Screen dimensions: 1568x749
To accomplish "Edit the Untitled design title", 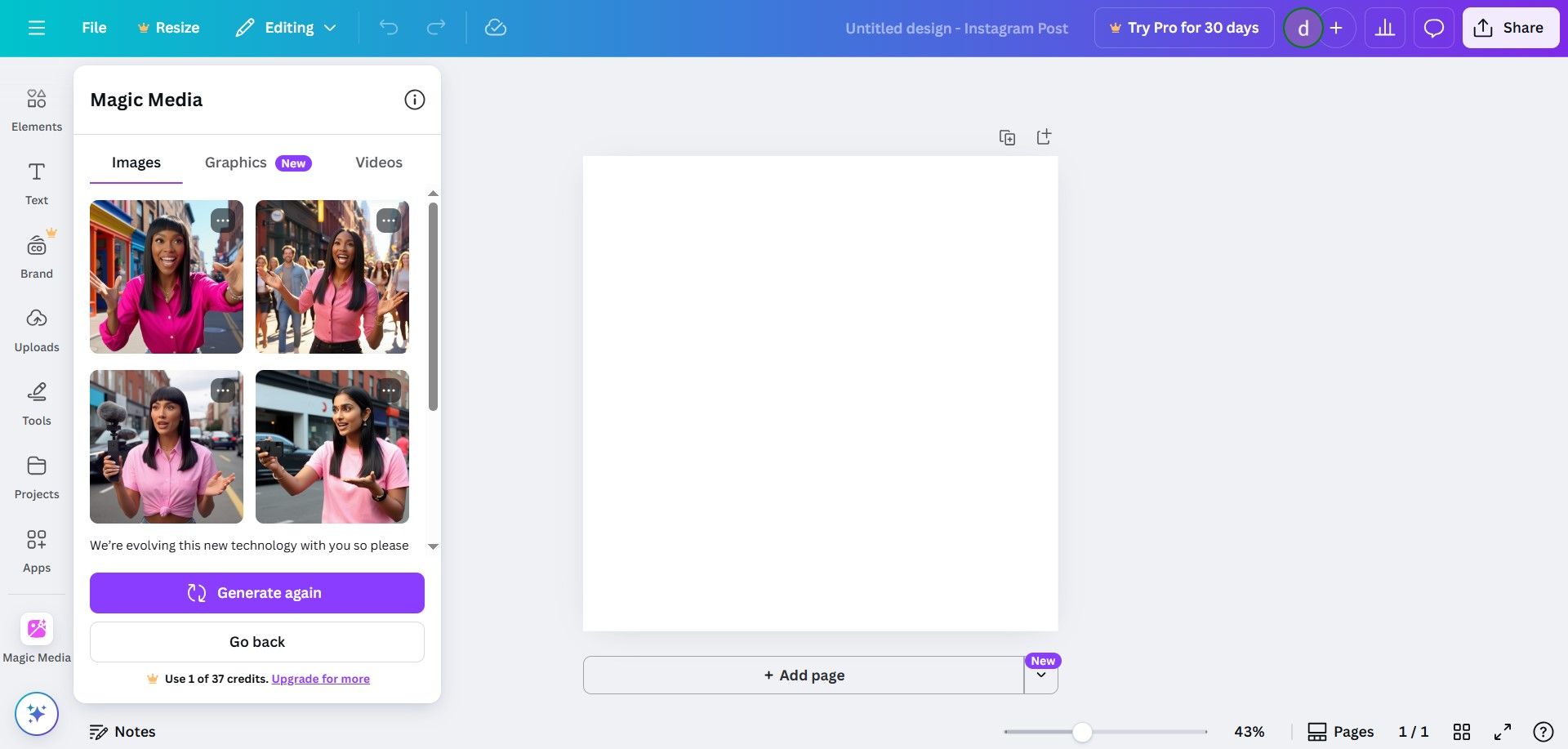I will 956,28.
